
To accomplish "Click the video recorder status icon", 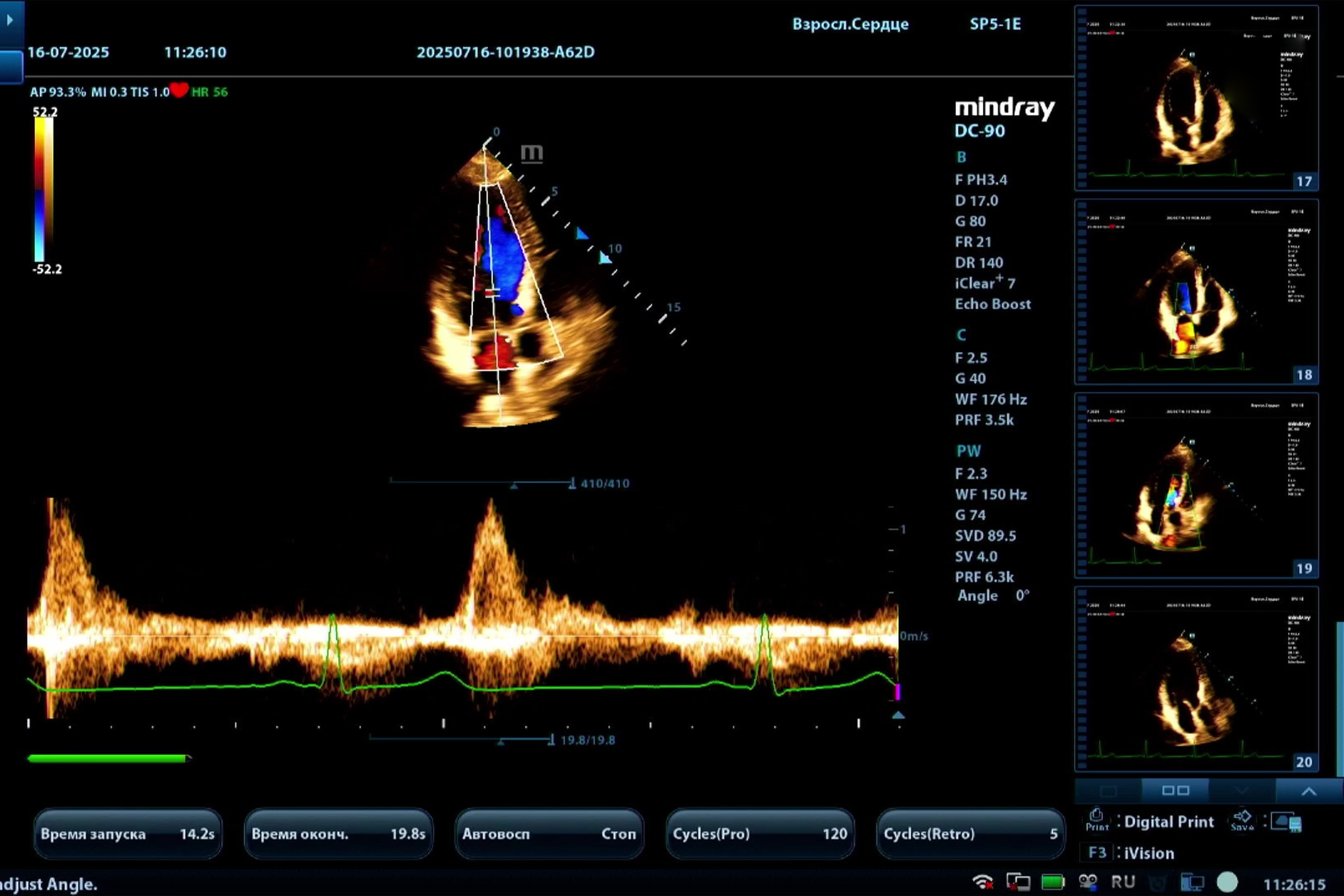I will pyautogui.click(x=1088, y=883).
